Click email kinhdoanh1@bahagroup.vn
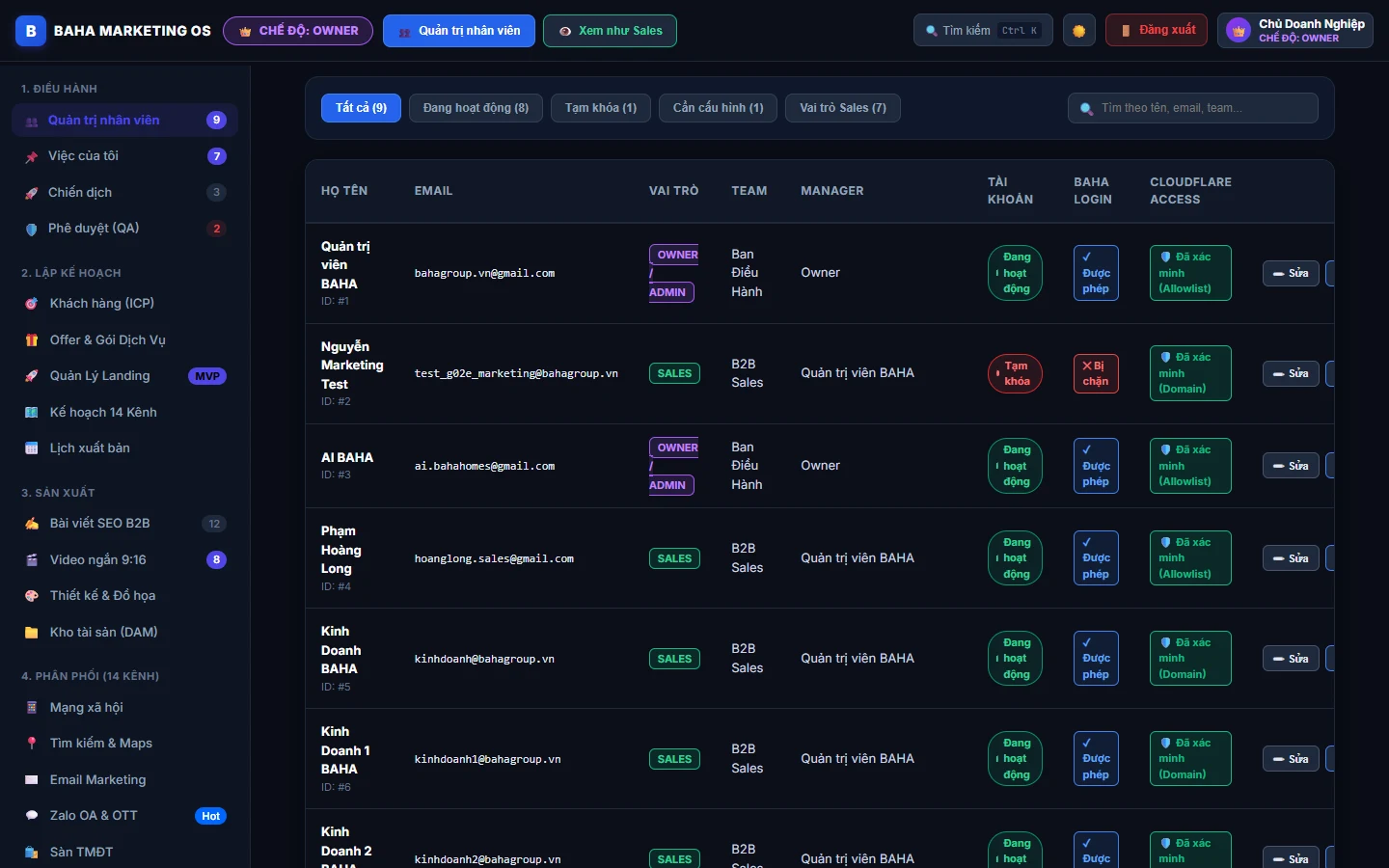Screen dimensions: 1389x868 pyautogui.click(x=488, y=759)
